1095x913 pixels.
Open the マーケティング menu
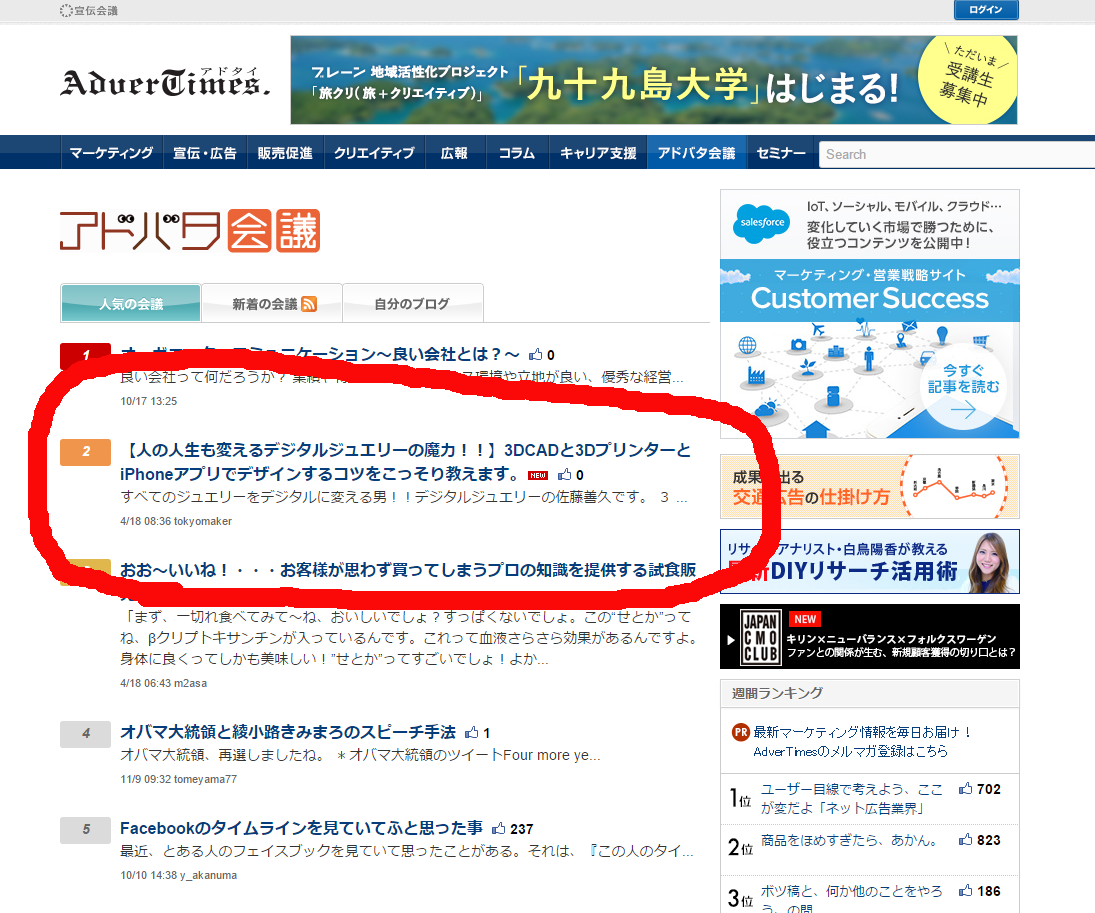[x=112, y=153]
